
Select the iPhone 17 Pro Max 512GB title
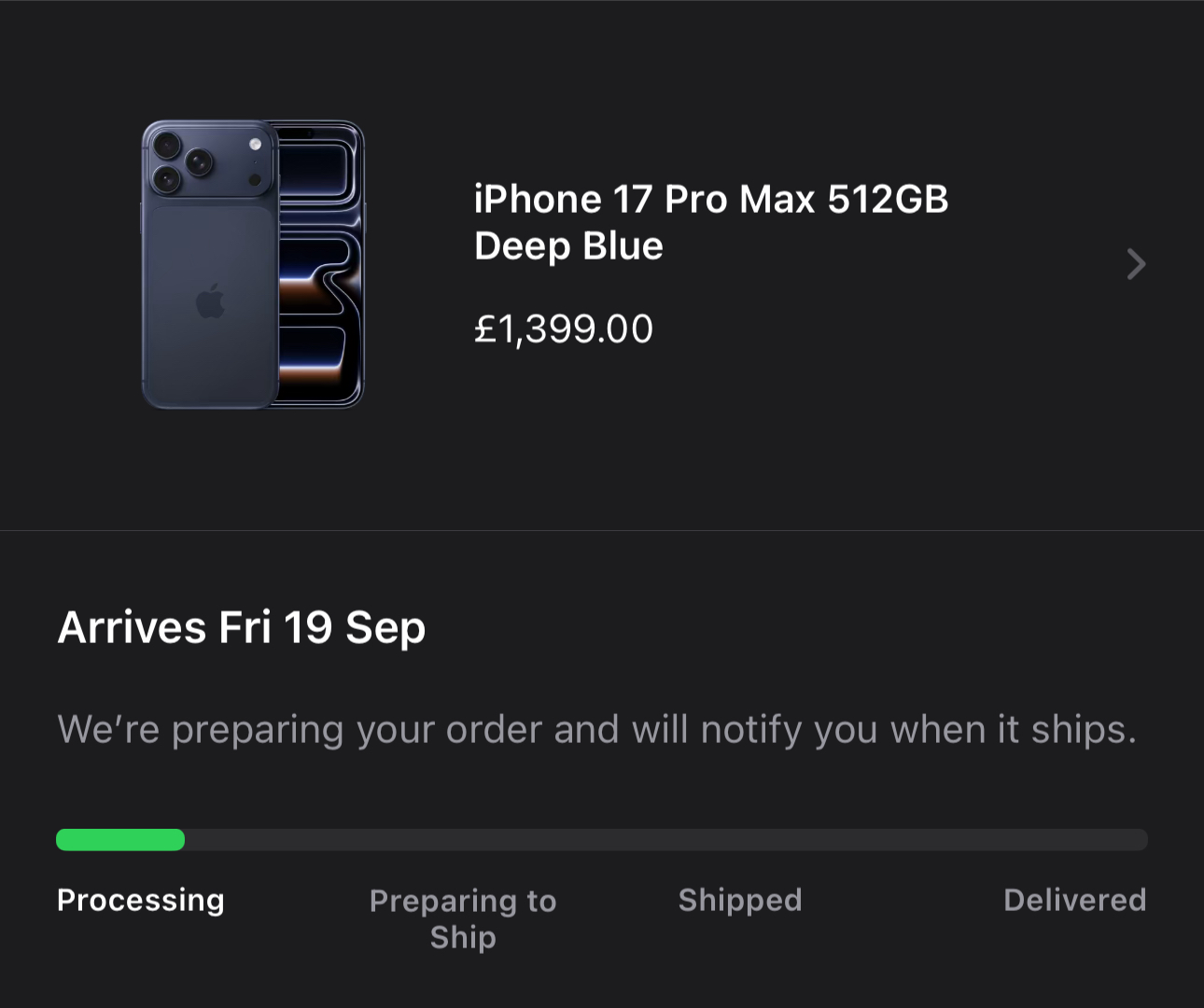point(710,199)
